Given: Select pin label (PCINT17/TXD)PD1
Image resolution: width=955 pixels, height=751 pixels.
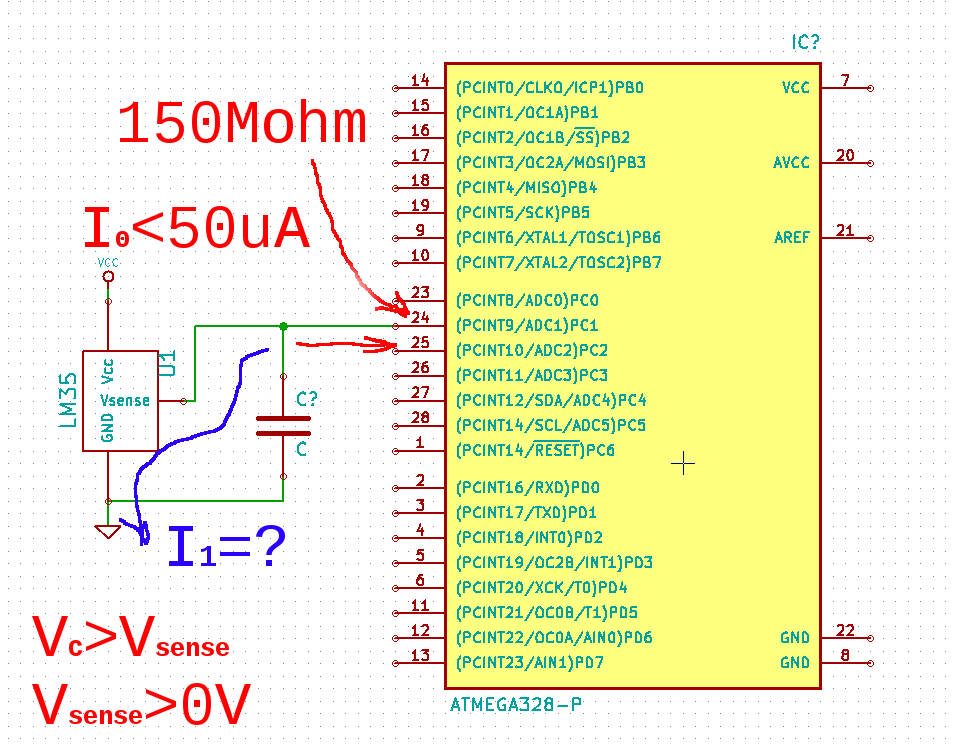Looking at the screenshot, I should coord(526,512).
